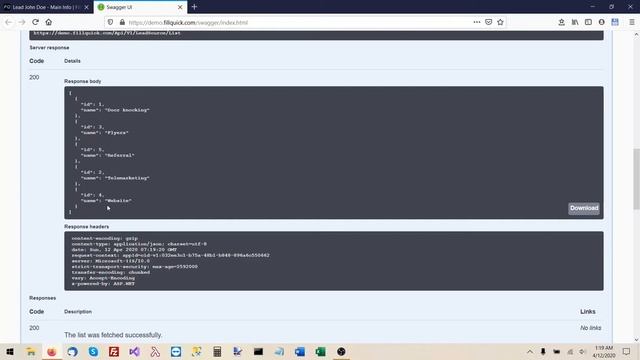This screenshot has height=360, width=640.
Task: Open the Firefox home page
Action: click(49, 22)
